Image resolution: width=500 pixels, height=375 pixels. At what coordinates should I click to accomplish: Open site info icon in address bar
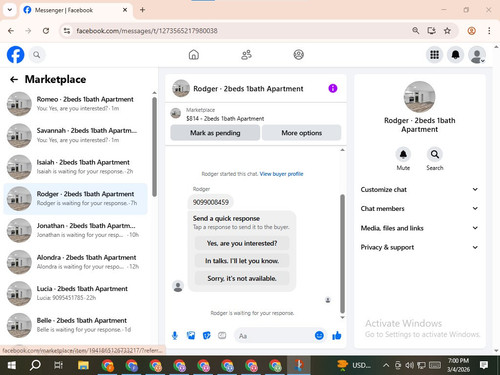(67, 31)
